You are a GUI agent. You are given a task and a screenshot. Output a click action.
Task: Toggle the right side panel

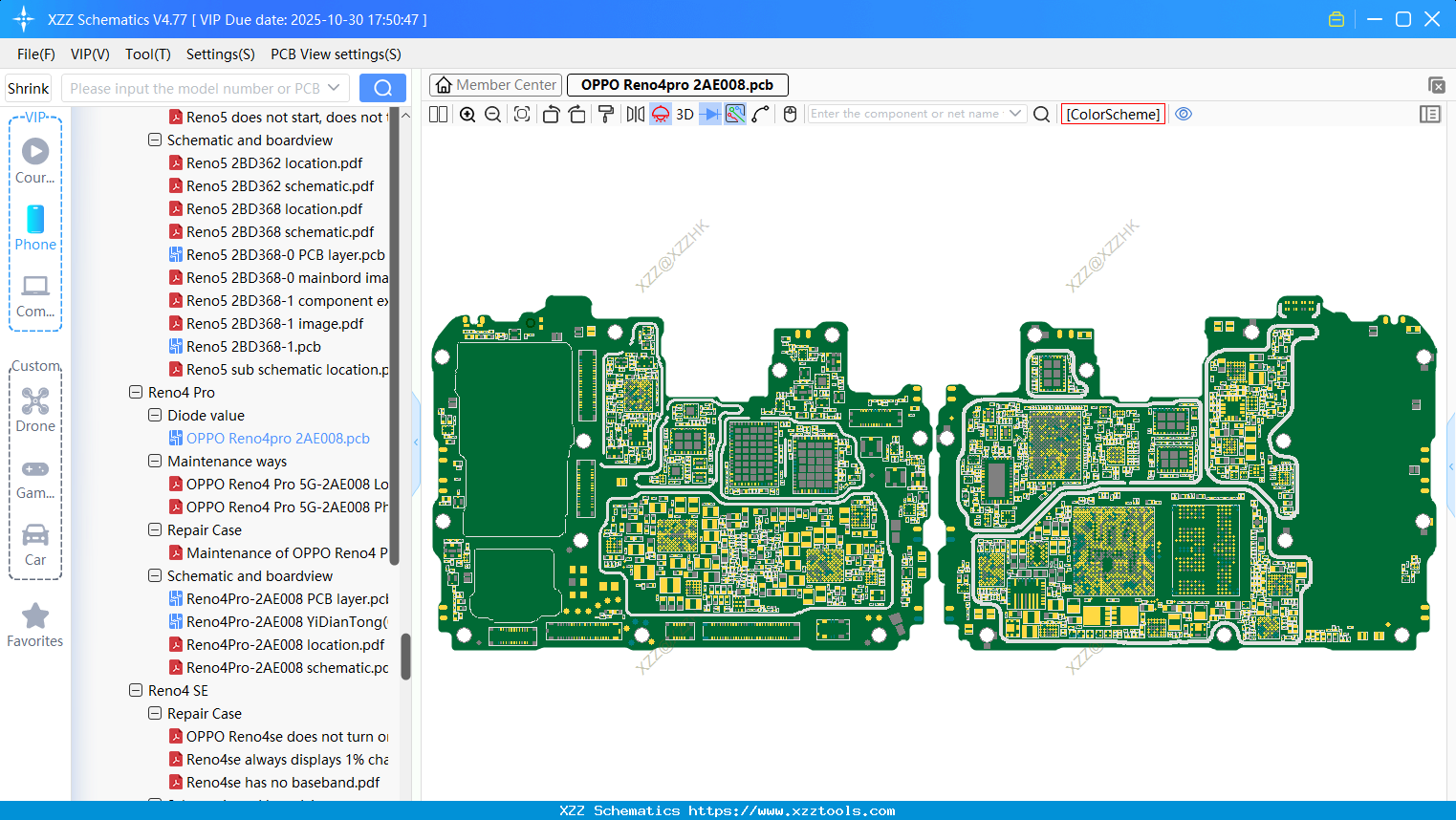click(x=1430, y=115)
